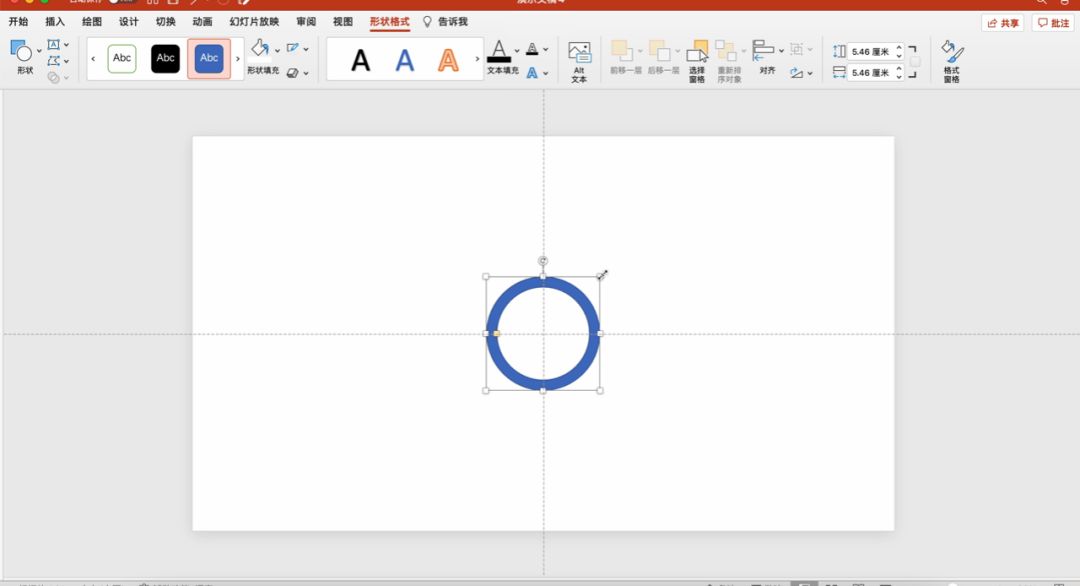This screenshot has height=586, width=1080.
Task: Click the shape width stepper arrows
Action: point(899,72)
